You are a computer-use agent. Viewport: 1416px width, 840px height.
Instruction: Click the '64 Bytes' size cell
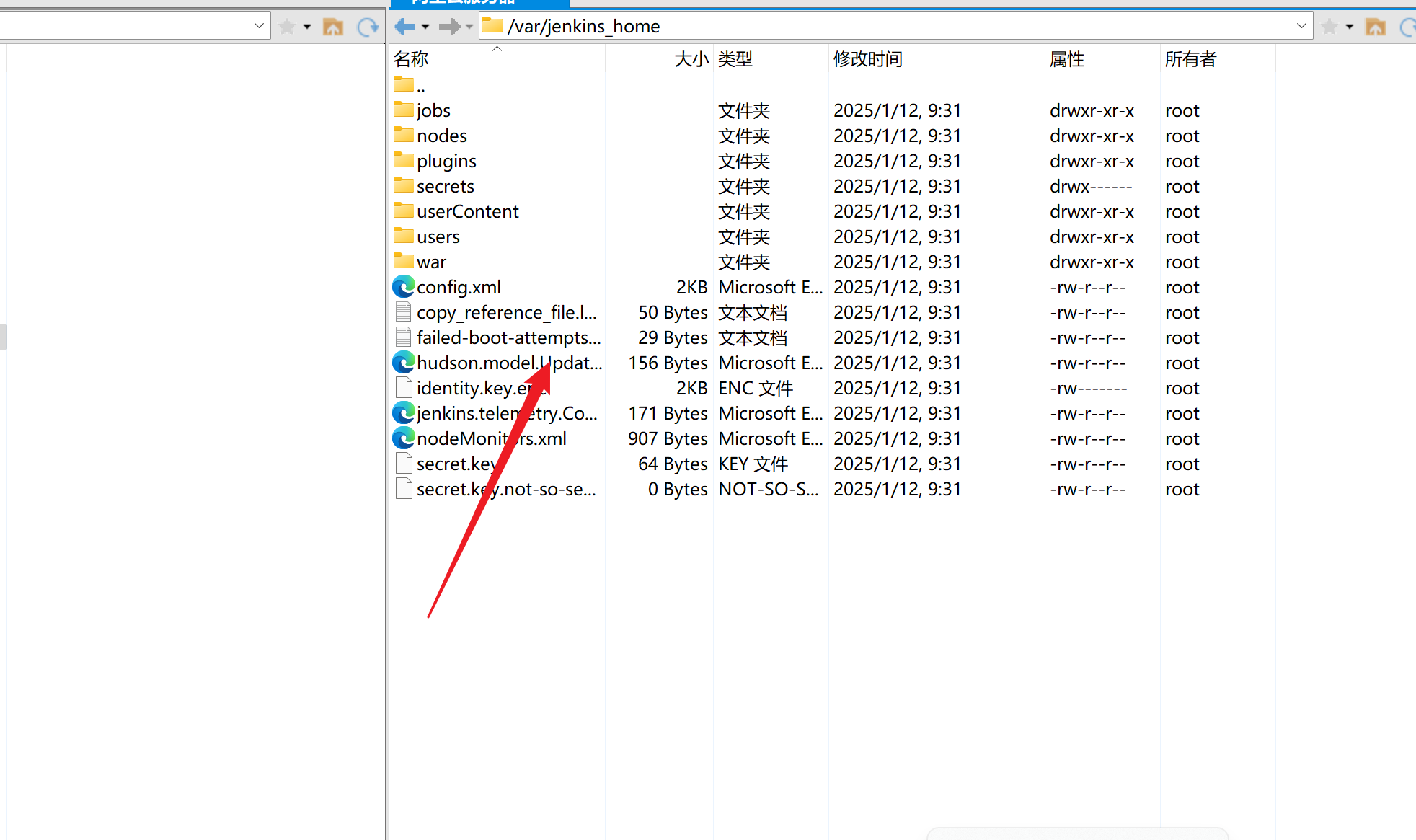(673, 464)
